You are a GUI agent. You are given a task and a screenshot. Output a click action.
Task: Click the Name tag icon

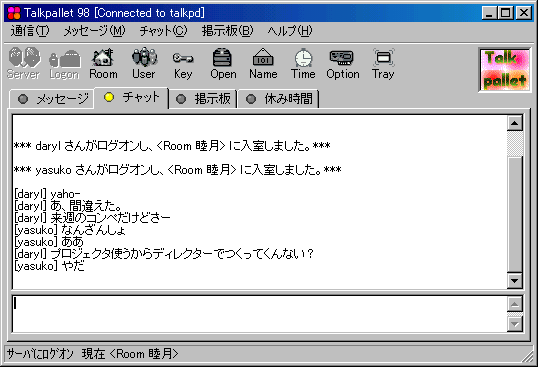point(263,63)
